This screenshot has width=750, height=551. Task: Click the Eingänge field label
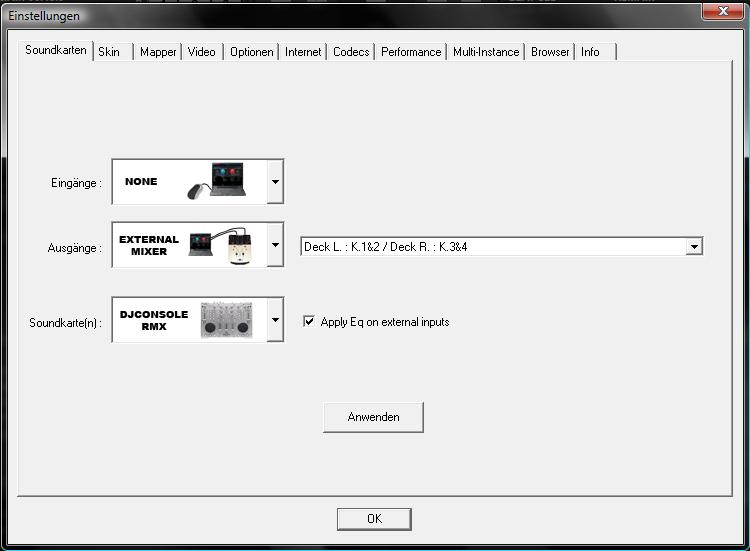coord(77,183)
